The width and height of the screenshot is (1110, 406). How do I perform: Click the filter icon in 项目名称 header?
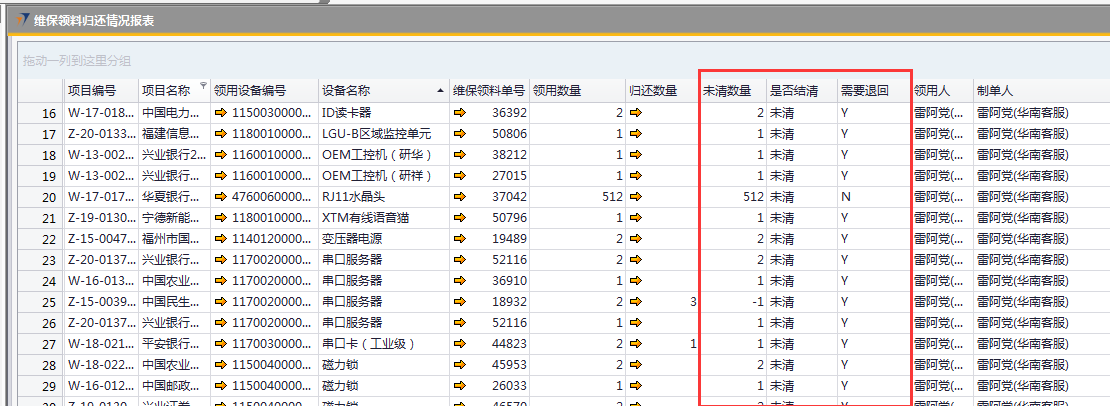[204, 86]
